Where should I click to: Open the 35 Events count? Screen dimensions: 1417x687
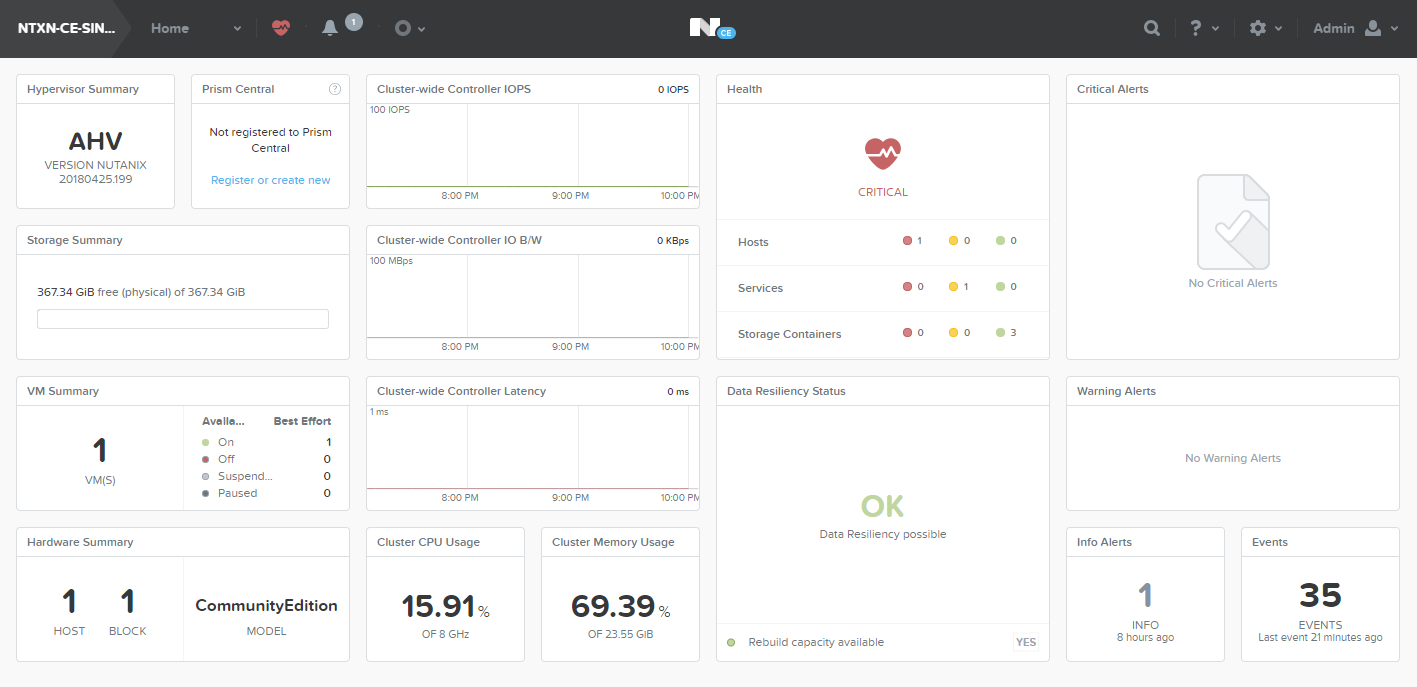tap(1320, 596)
